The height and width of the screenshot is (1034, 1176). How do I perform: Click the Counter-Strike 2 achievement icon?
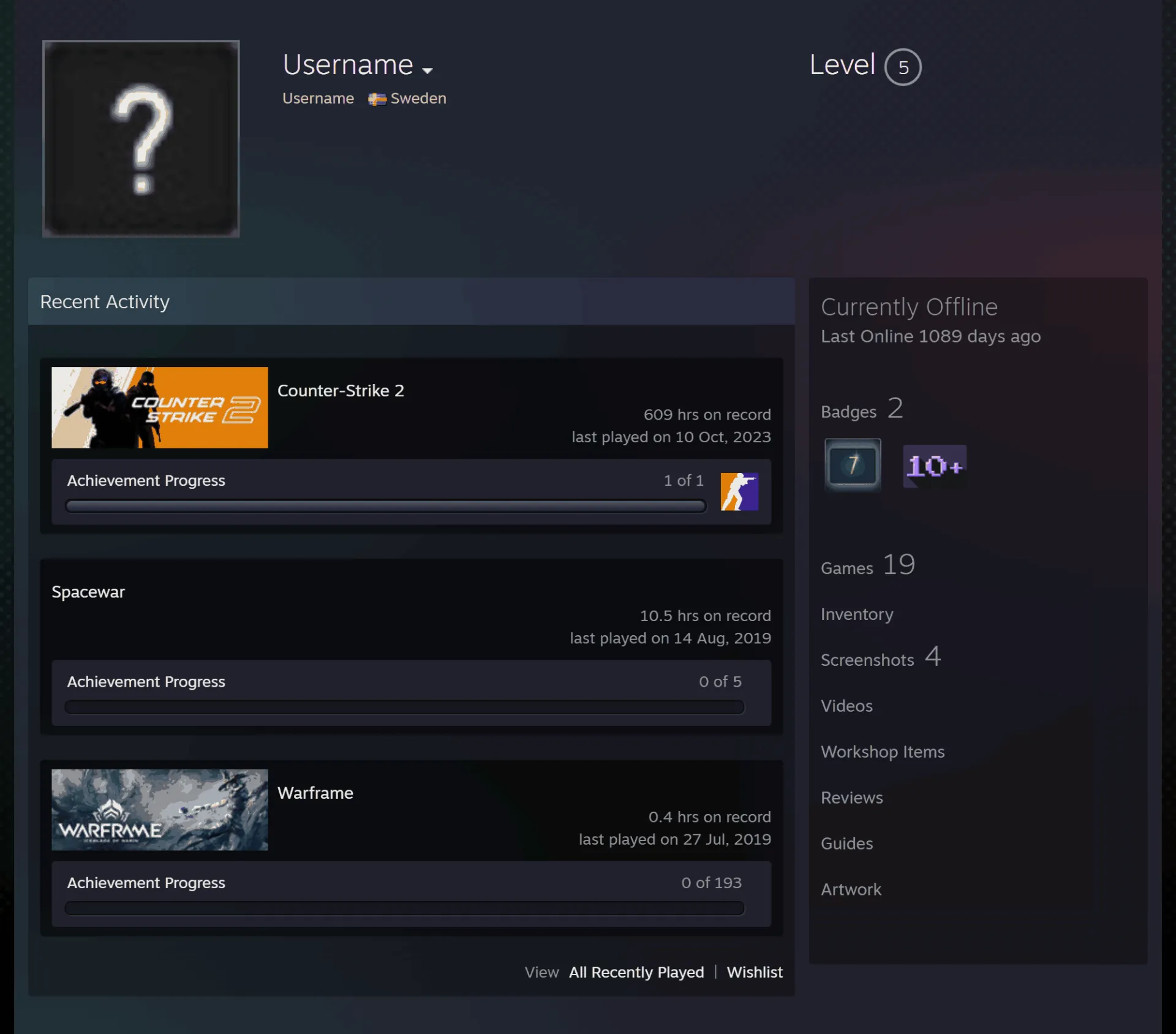(x=739, y=491)
